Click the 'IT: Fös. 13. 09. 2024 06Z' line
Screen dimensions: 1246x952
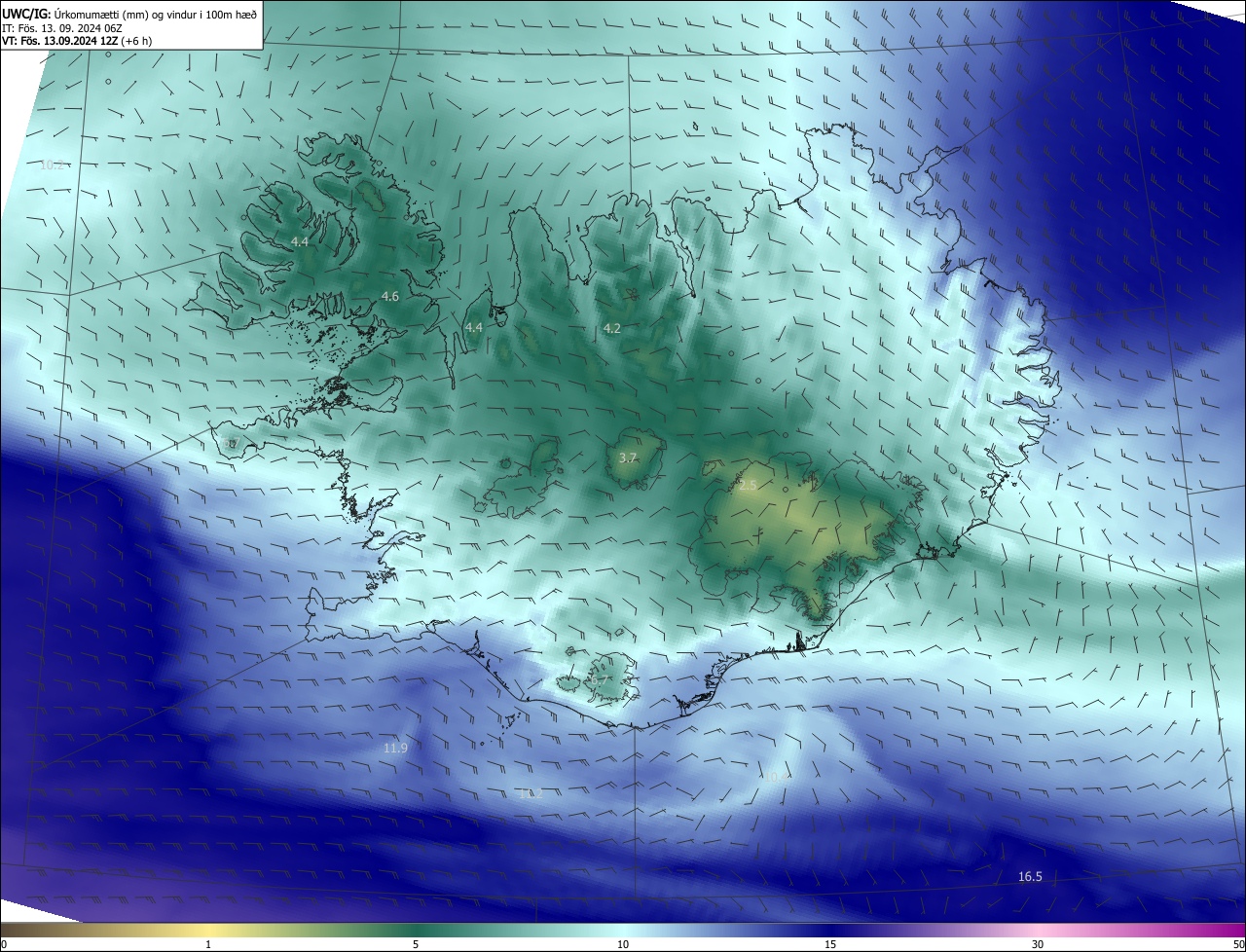pos(61,28)
